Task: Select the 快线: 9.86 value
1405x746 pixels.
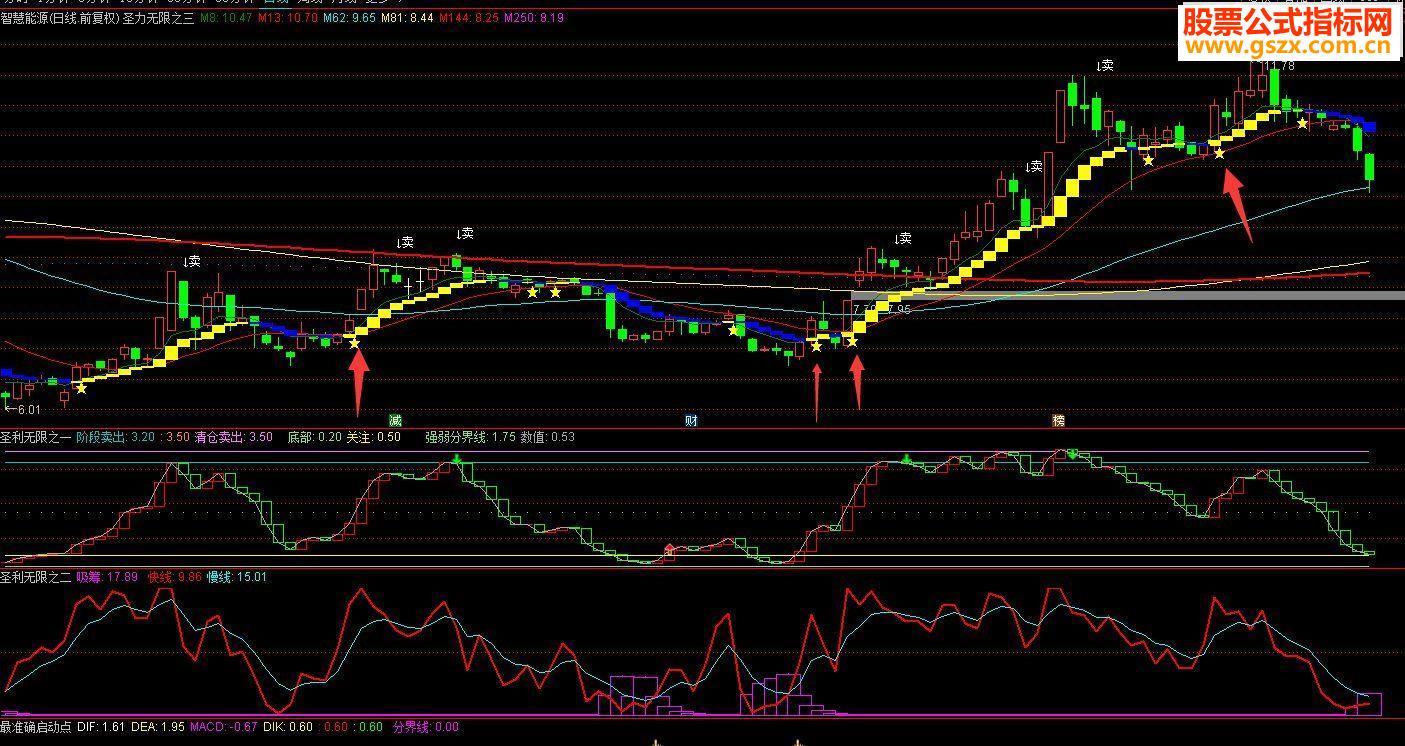Action: pos(175,576)
